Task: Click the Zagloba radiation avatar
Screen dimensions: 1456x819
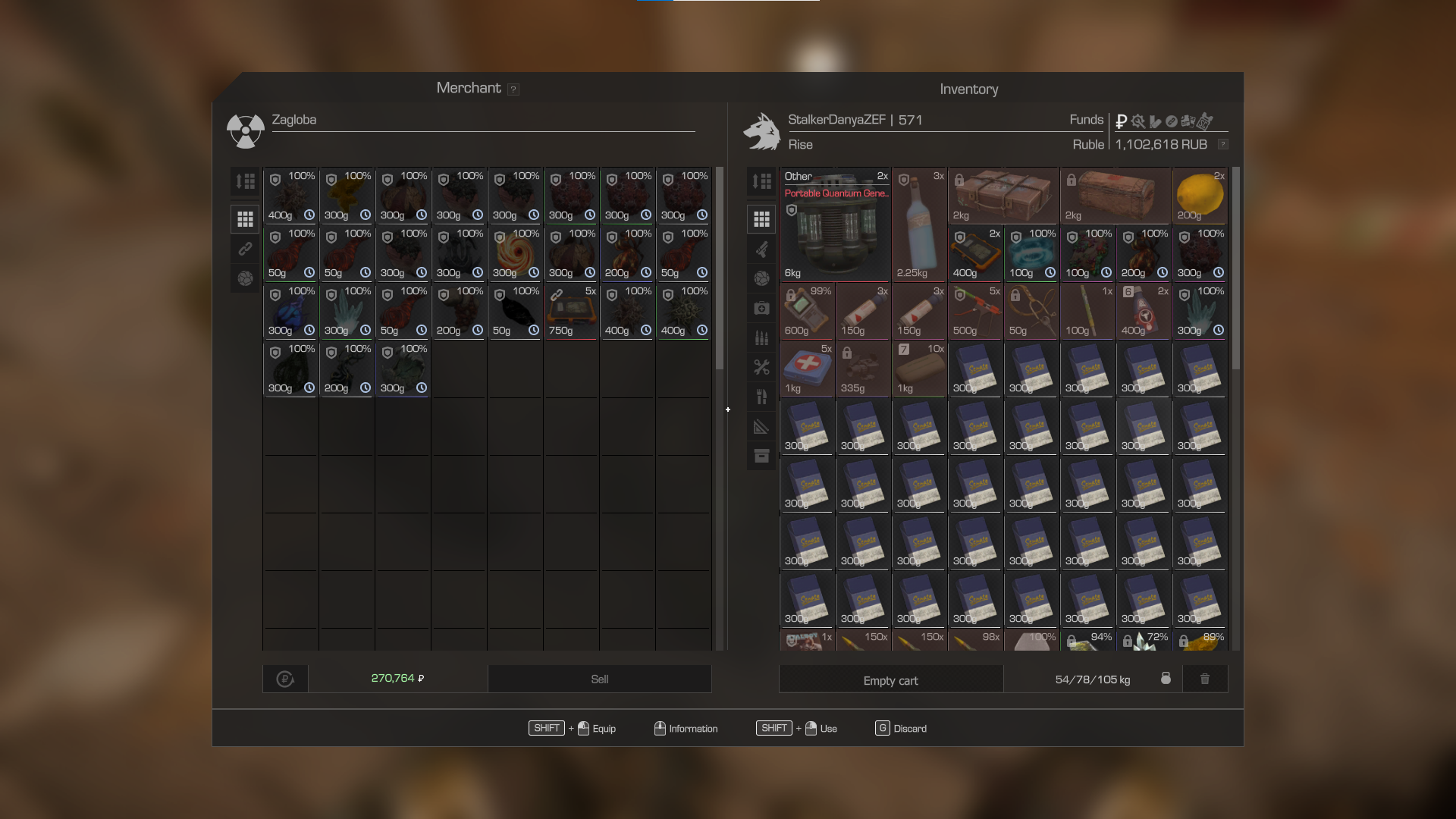Action: click(245, 131)
